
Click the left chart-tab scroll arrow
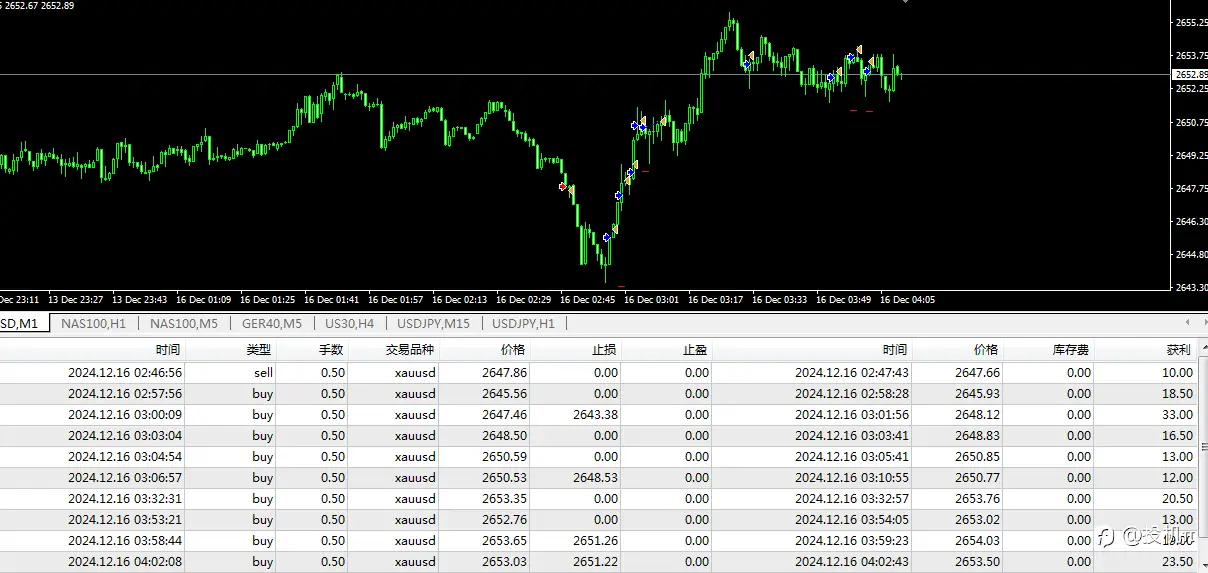click(x=1187, y=323)
